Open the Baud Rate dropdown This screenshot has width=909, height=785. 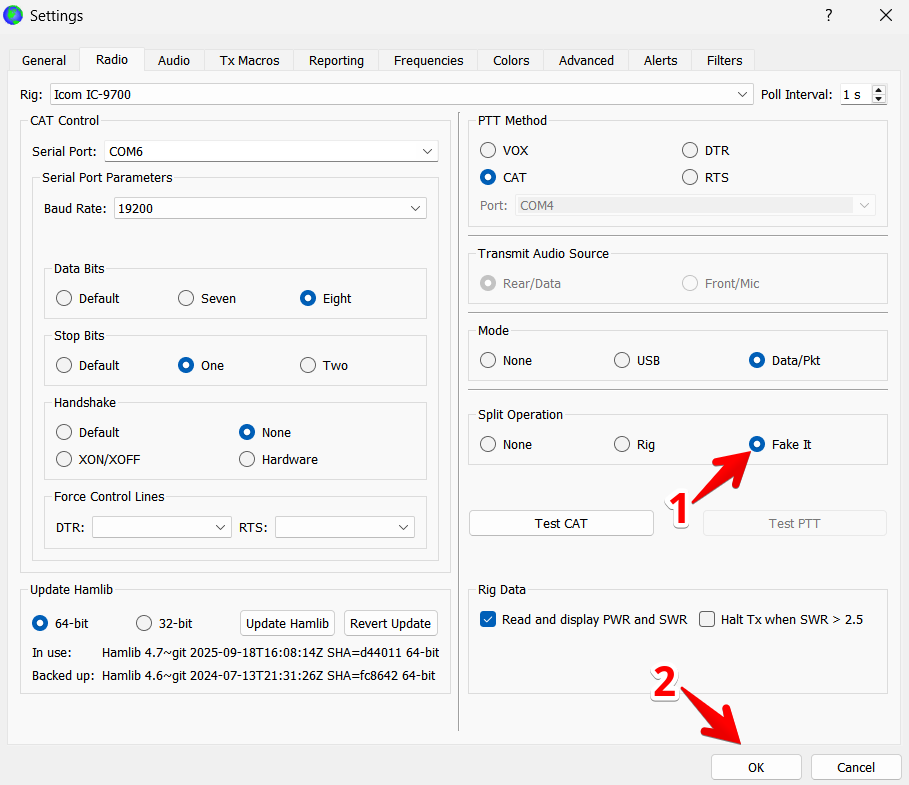415,208
